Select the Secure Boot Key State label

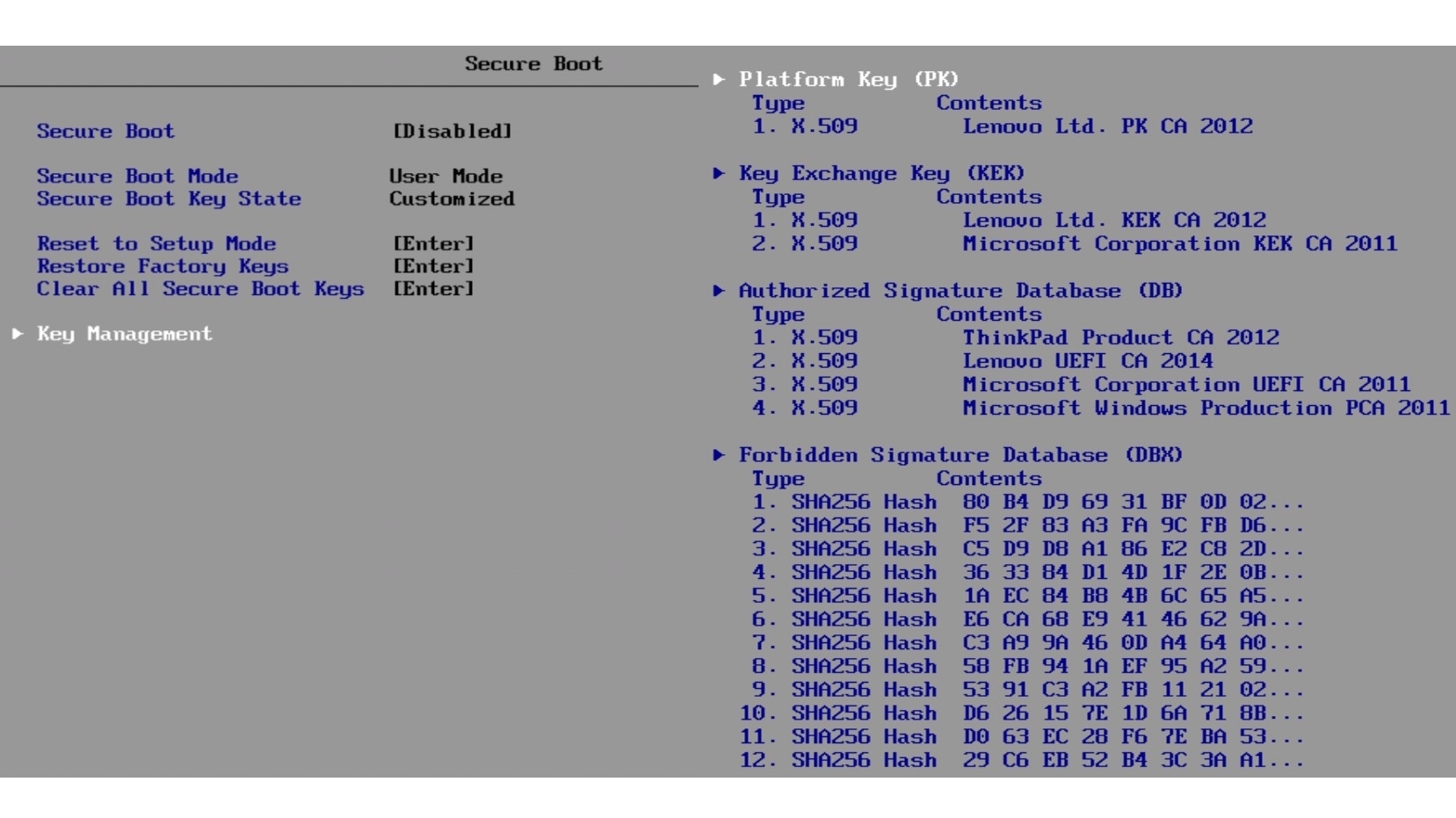169,199
